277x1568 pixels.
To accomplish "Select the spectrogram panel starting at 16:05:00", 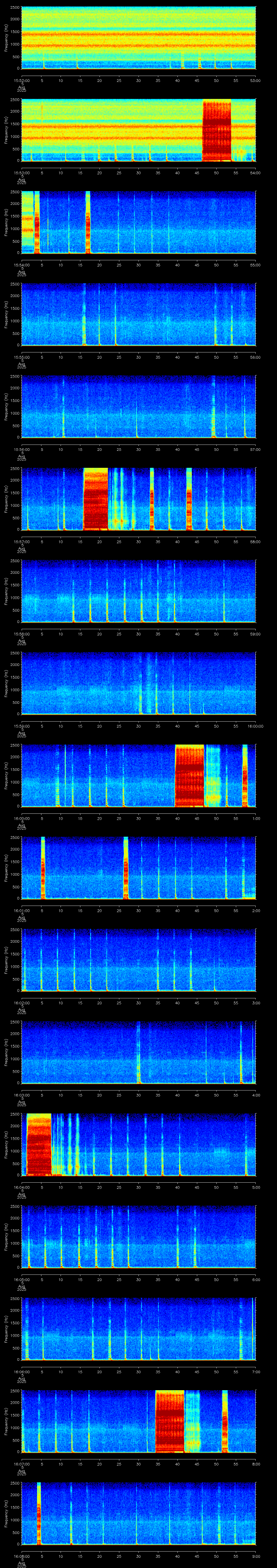I will (x=138, y=1237).
